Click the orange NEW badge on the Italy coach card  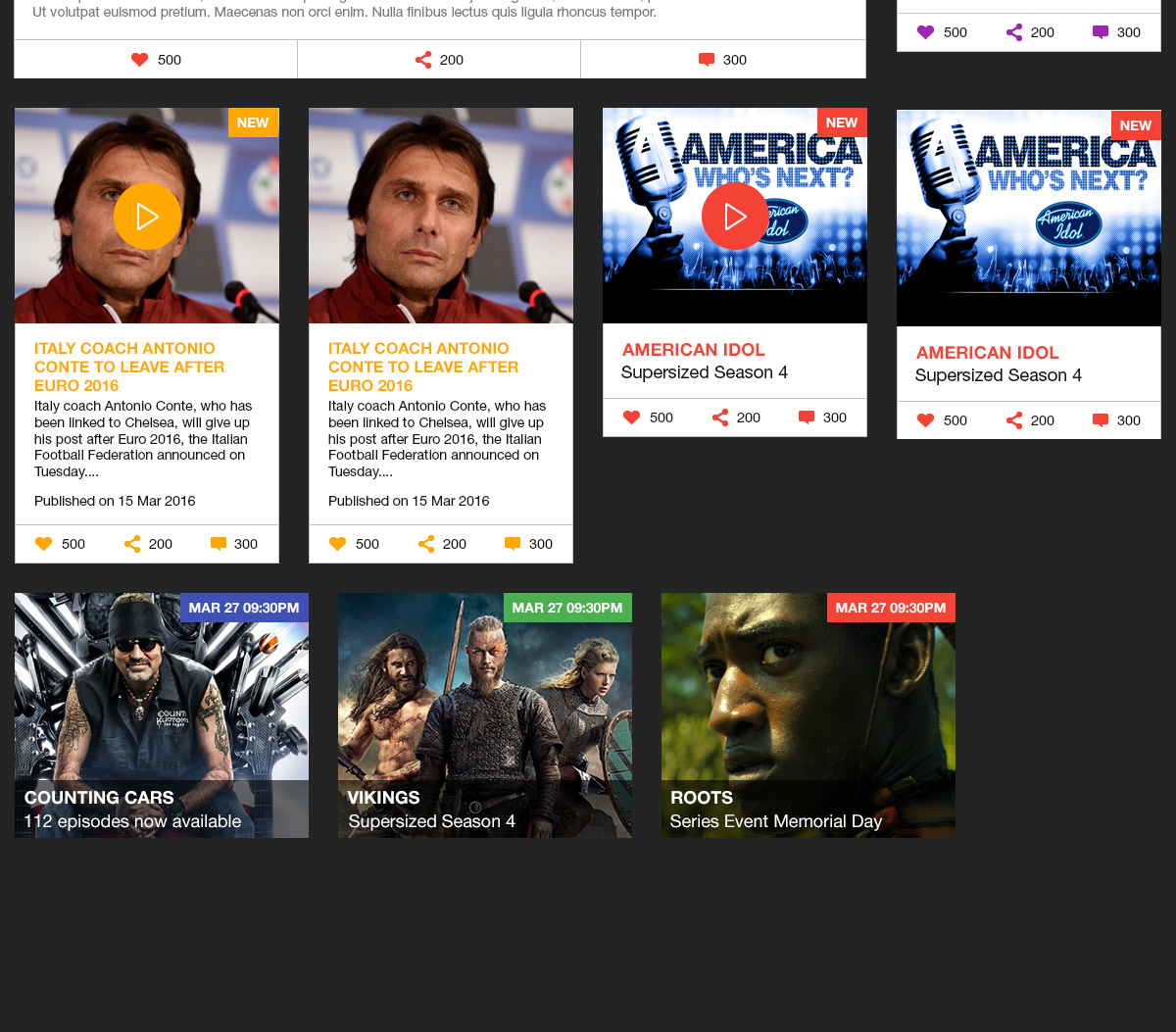point(253,123)
